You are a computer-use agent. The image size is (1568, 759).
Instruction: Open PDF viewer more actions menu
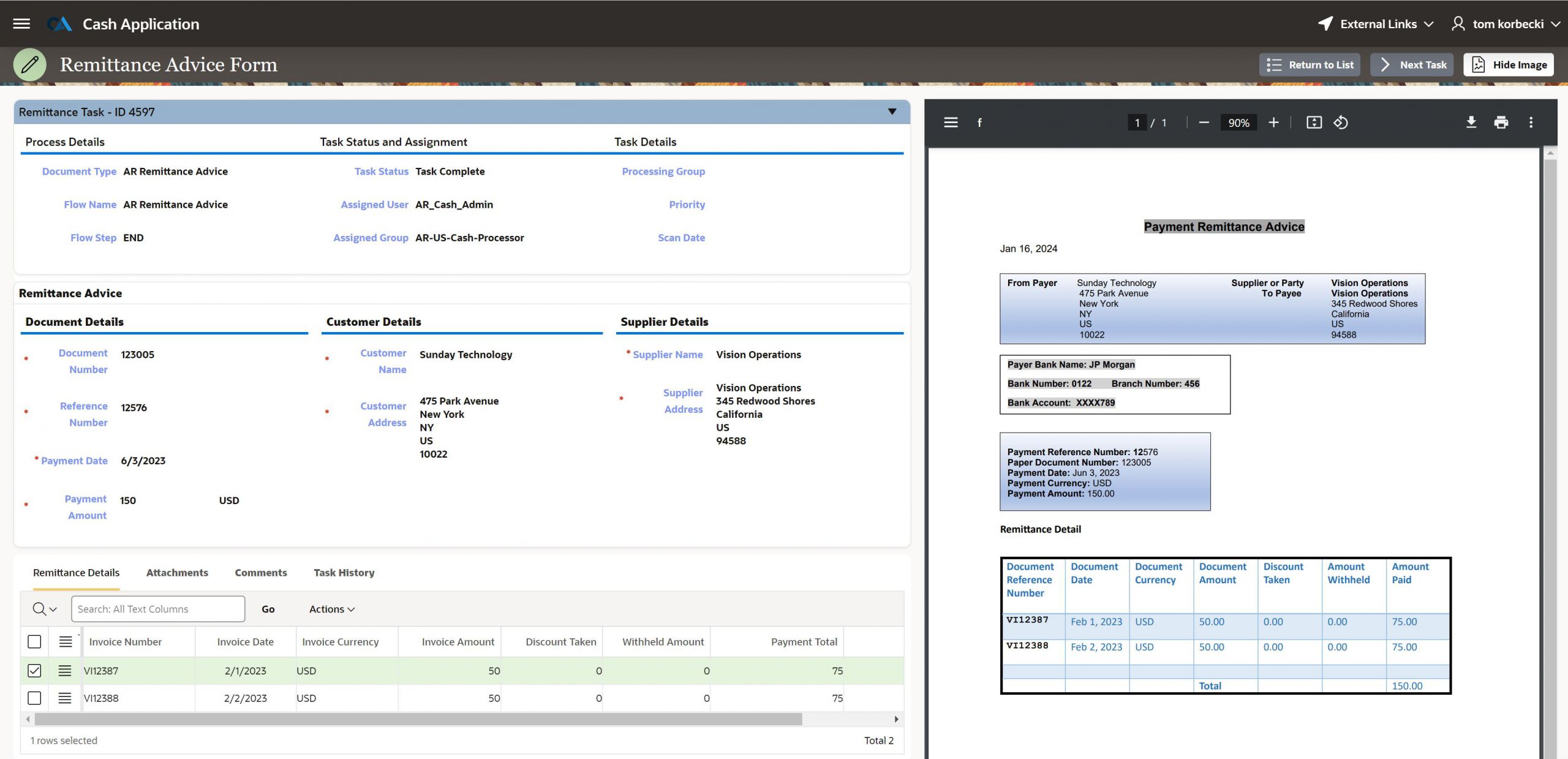pos(1531,123)
